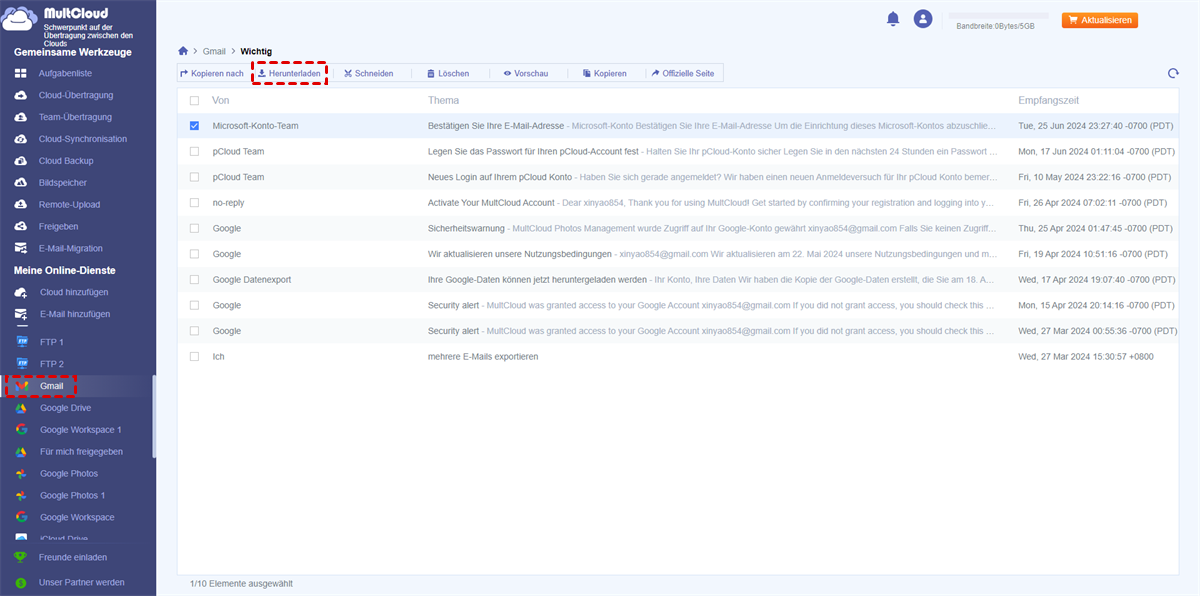Click the Unser Partner werden icon
Screen dimensions: 1200x596
point(20,582)
